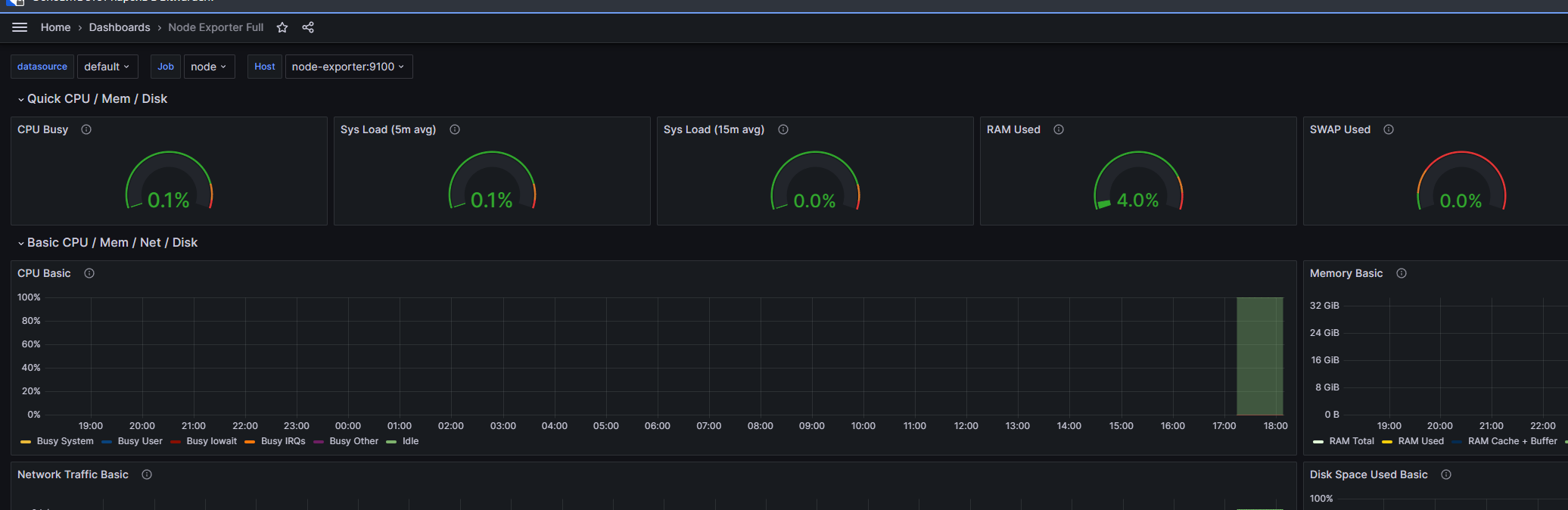The height and width of the screenshot is (510, 1568).
Task: Collapse Quick CPU / Mem / Disk row
Action: click(97, 99)
